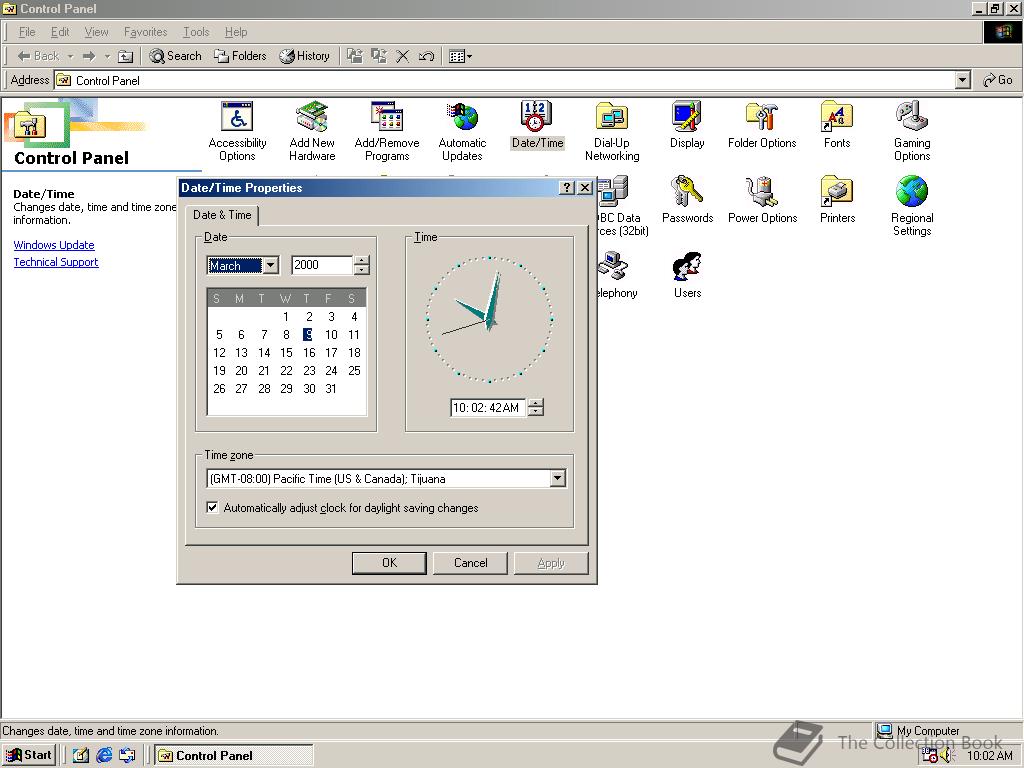The width and height of the screenshot is (1024, 768).
Task: Open the Fonts folder icon
Action: click(837, 125)
